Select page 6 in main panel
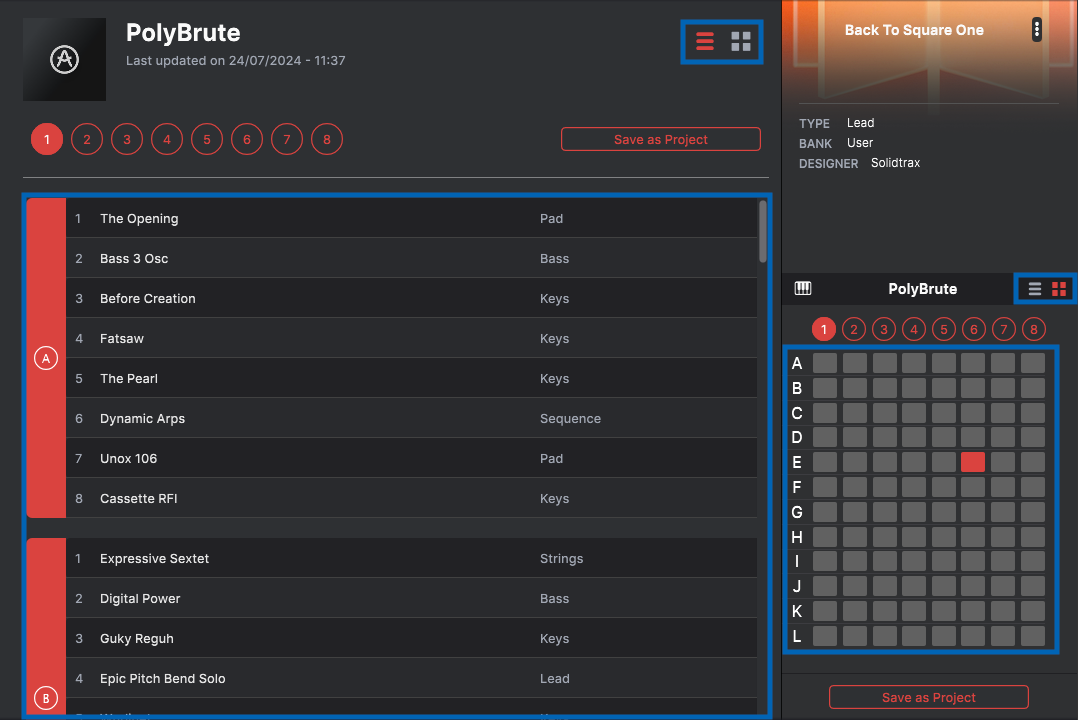The image size is (1078, 720). click(x=247, y=140)
